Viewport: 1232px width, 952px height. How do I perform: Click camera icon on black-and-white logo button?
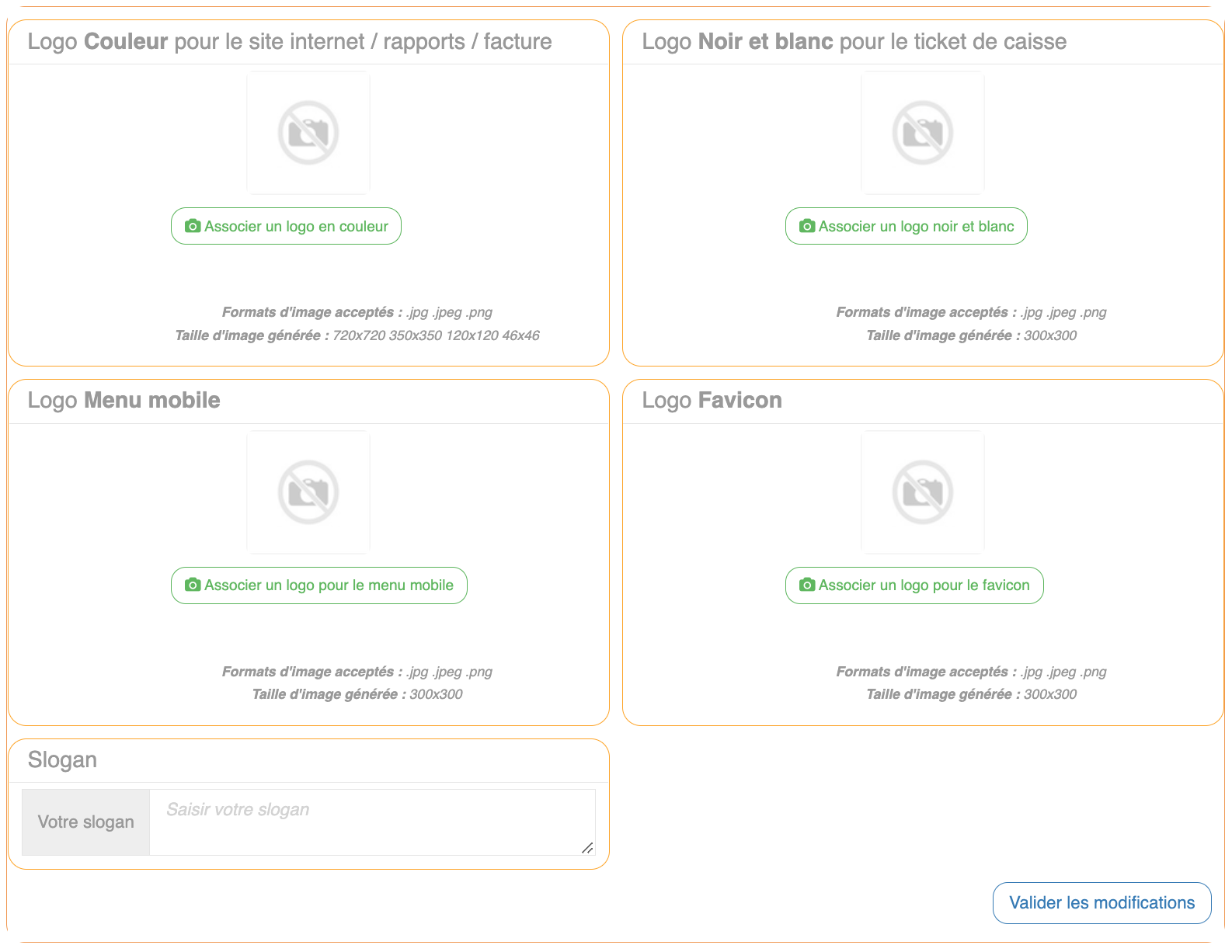(x=807, y=226)
